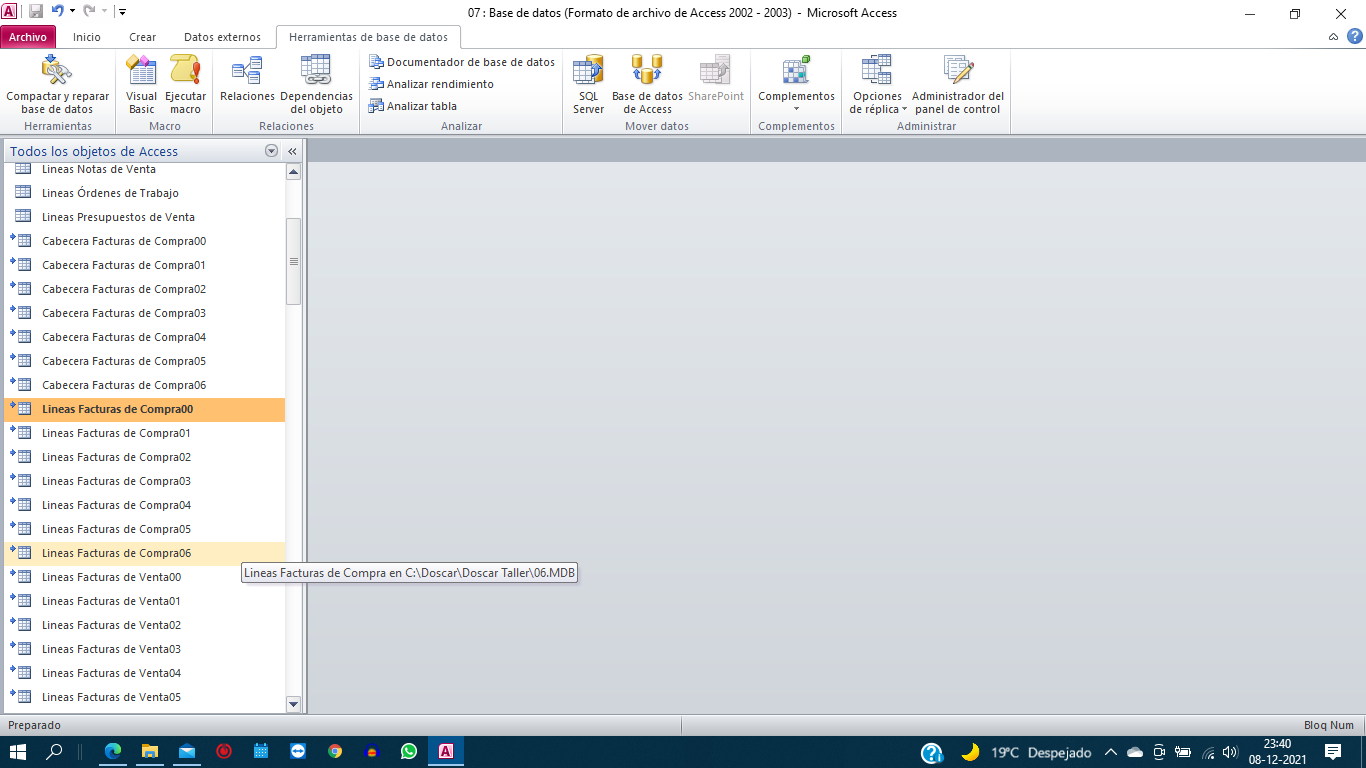Select Lineas Facturas de Venta02

(x=144, y=625)
